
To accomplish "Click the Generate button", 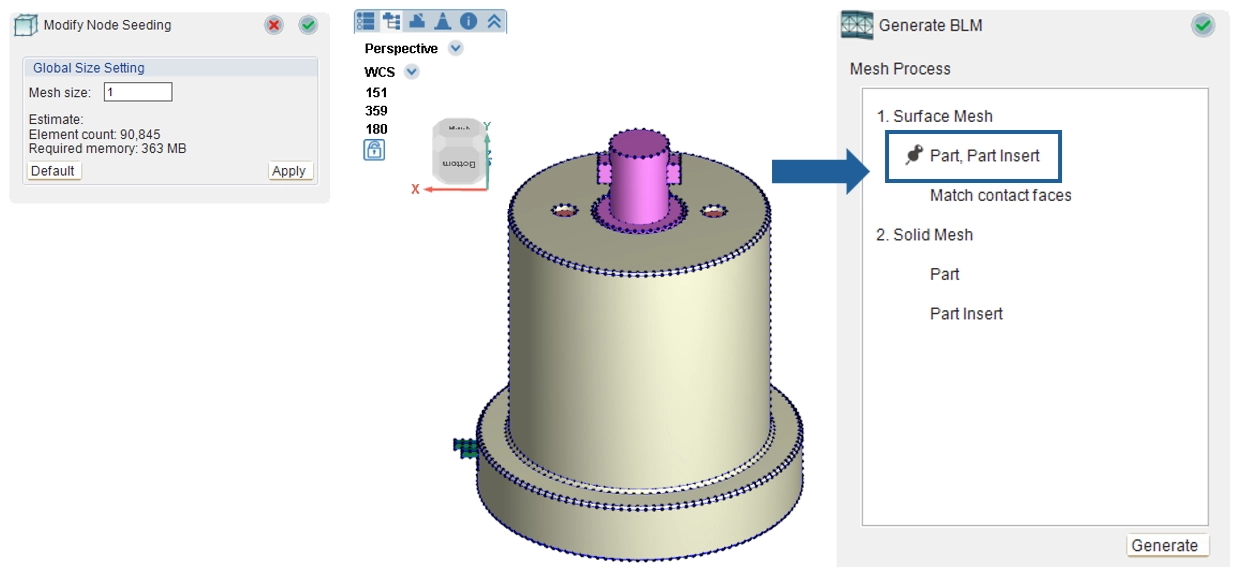I will pyautogui.click(x=1164, y=545).
